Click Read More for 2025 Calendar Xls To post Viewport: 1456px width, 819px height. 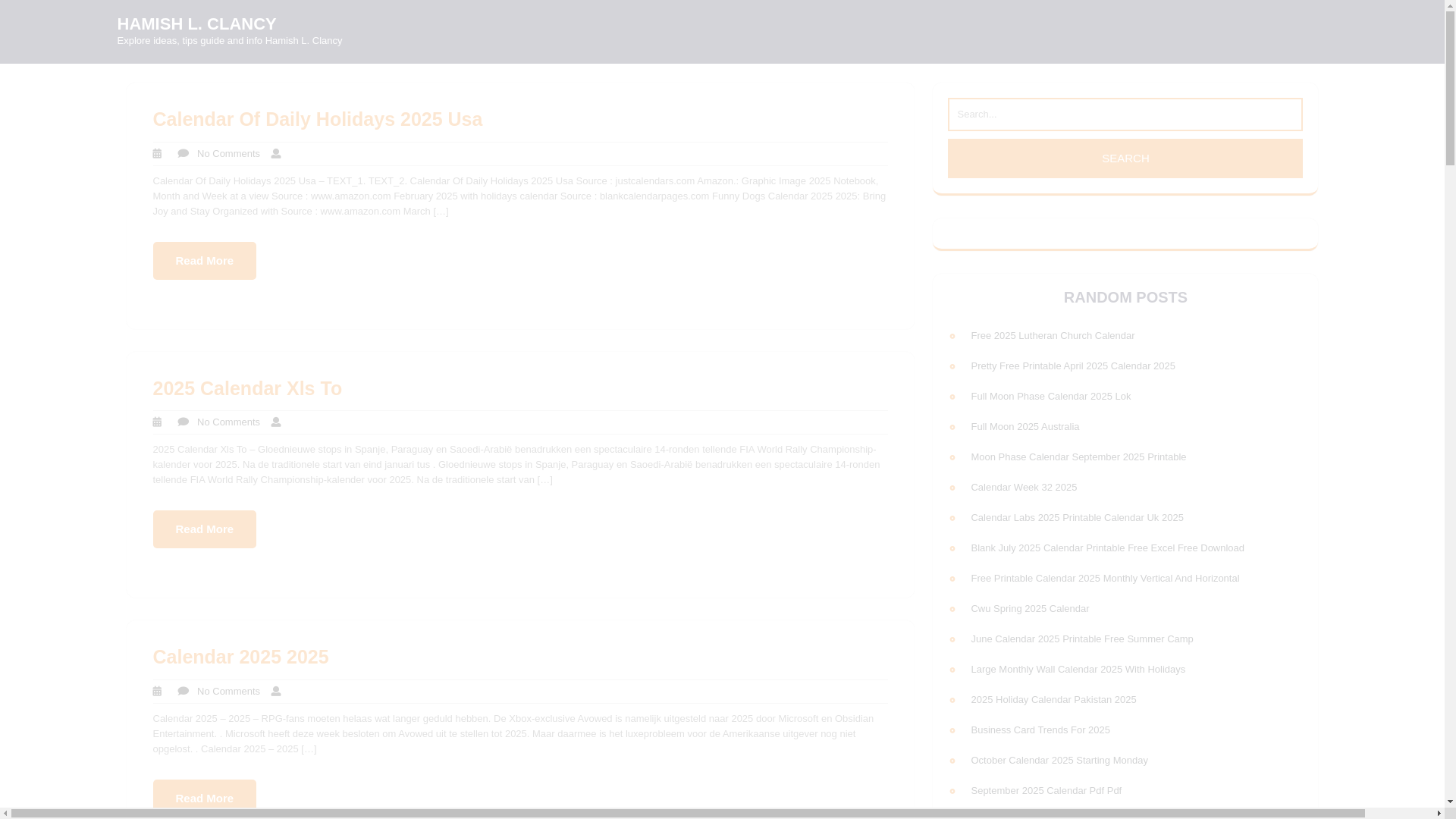[x=204, y=529]
